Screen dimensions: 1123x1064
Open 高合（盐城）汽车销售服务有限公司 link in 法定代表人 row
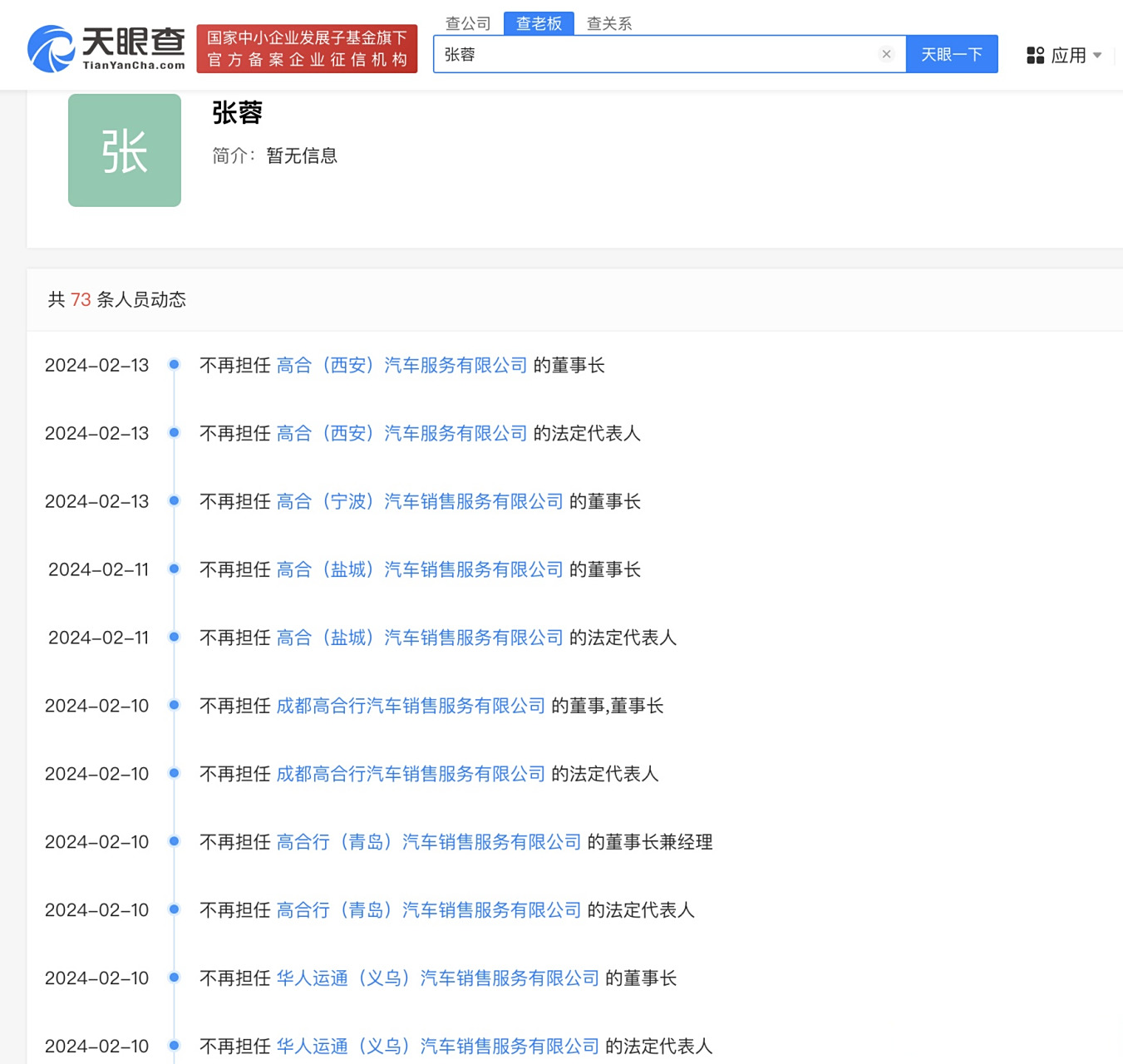tap(420, 638)
